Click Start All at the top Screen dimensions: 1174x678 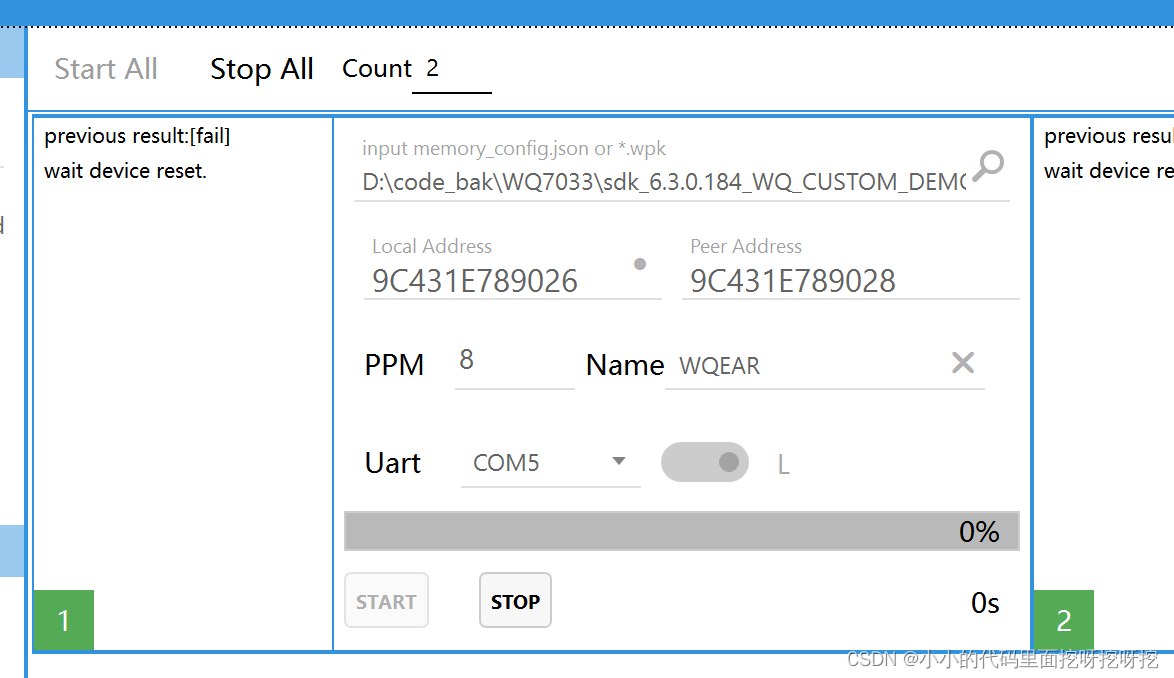point(105,68)
